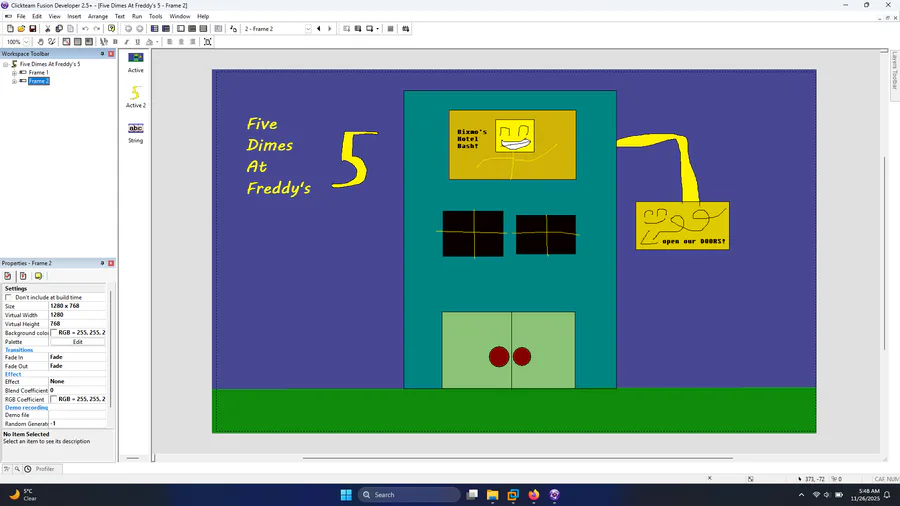This screenshot has height=506, width=900.
Task: Click the Palette Edit button
Action: pos(77,342)
